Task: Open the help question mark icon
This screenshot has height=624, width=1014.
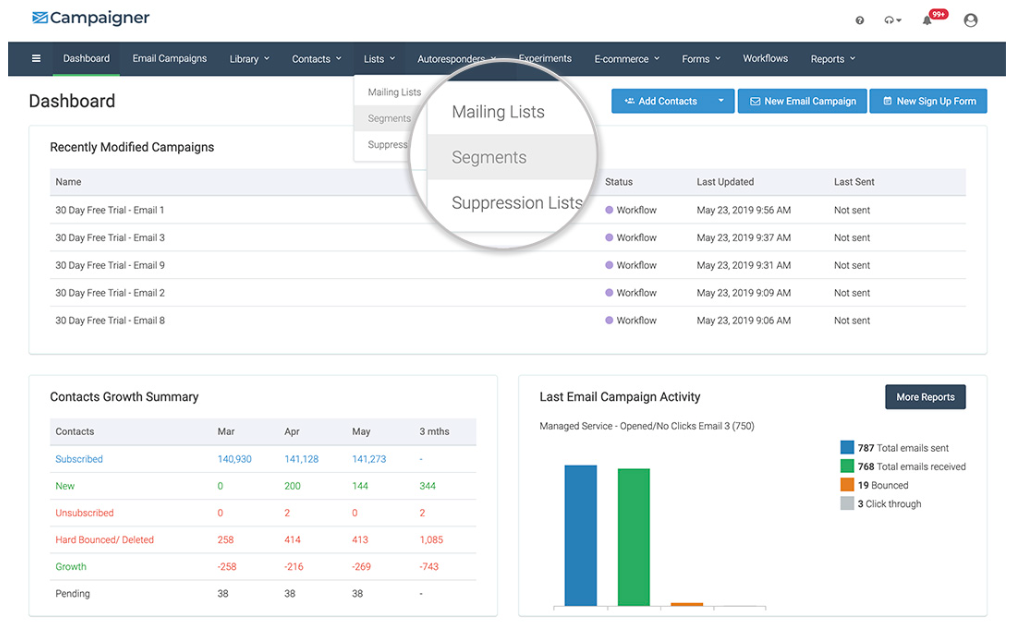Action: click(x=859, y=21)
